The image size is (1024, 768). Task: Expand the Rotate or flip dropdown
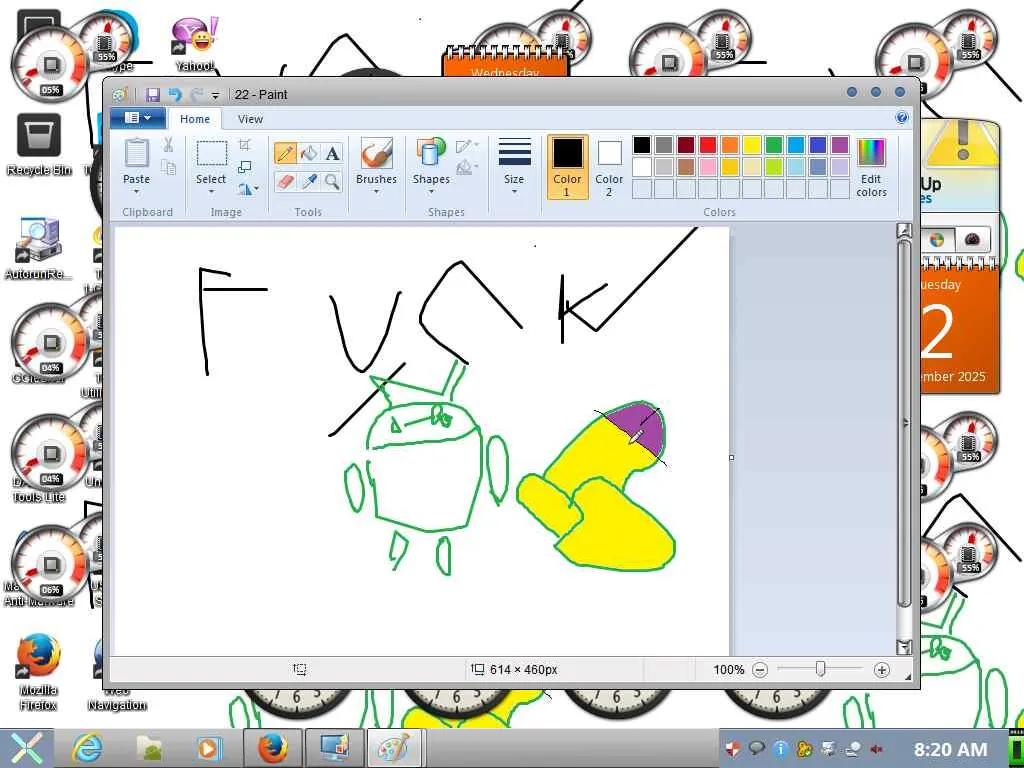point(248,189)
